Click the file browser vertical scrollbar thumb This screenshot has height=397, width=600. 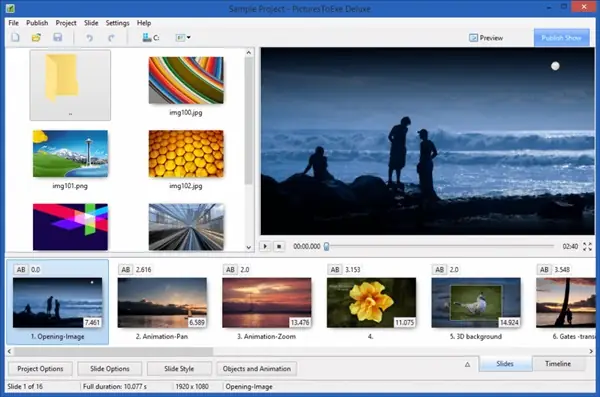coord(249,121)
